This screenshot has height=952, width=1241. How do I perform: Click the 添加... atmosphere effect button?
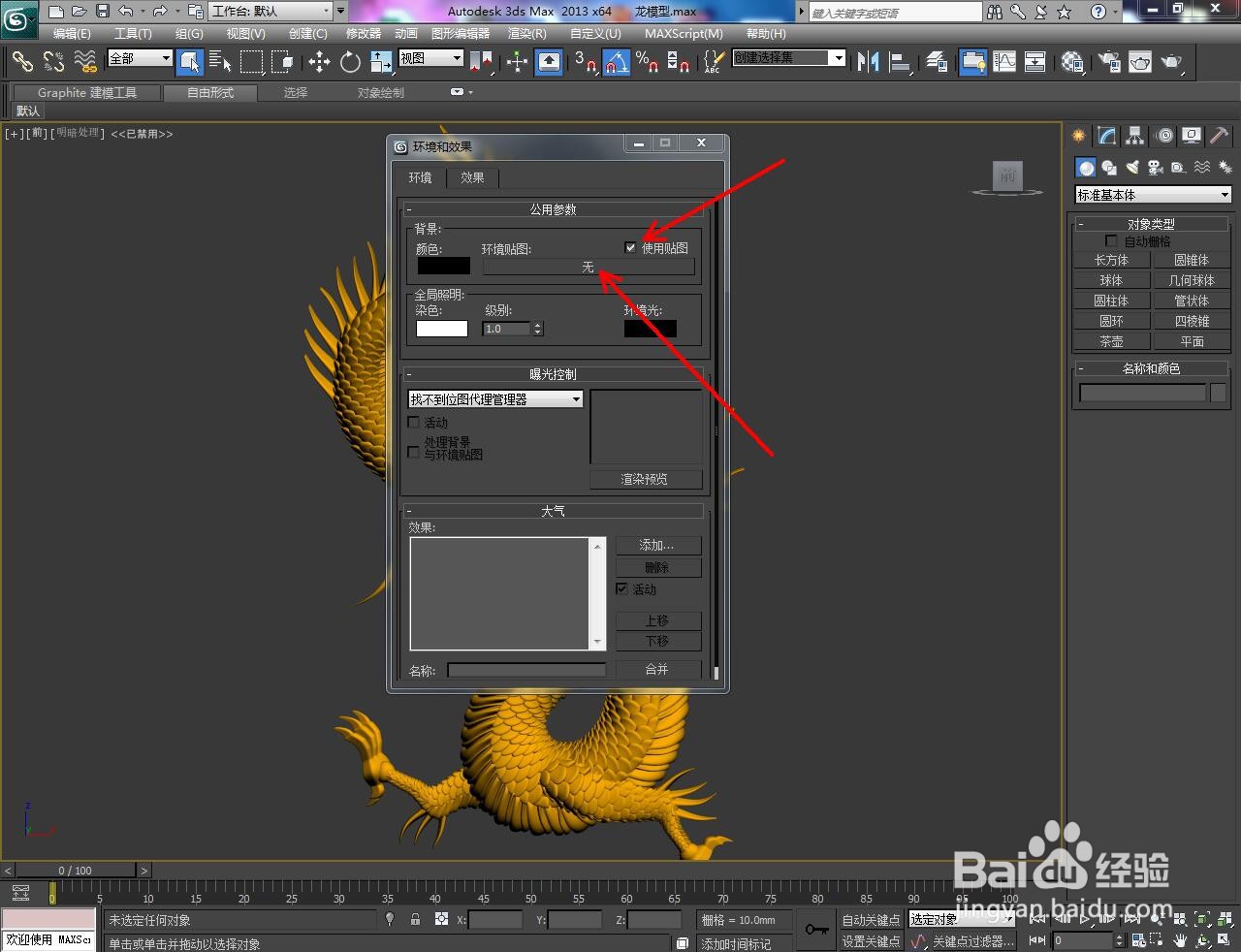(x=656, y=546)
